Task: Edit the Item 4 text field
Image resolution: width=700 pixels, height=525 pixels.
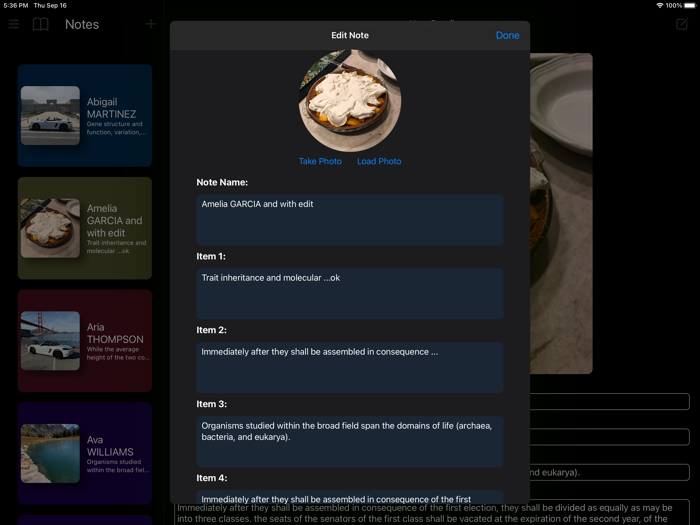Action: tap(350, 497)
